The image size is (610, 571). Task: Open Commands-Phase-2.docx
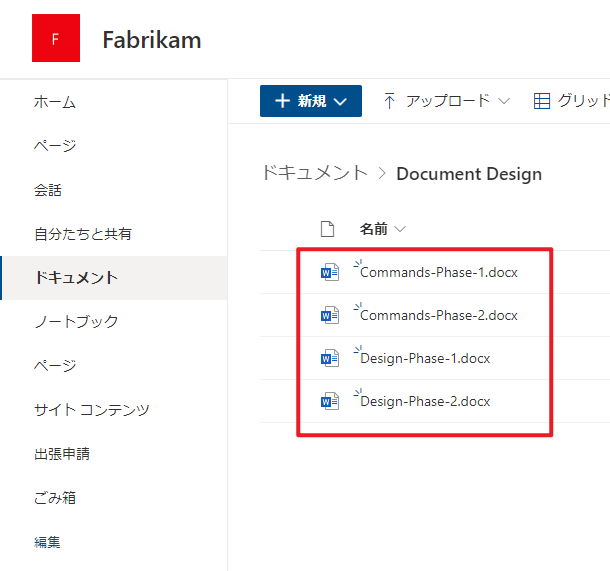pos(439,315)
